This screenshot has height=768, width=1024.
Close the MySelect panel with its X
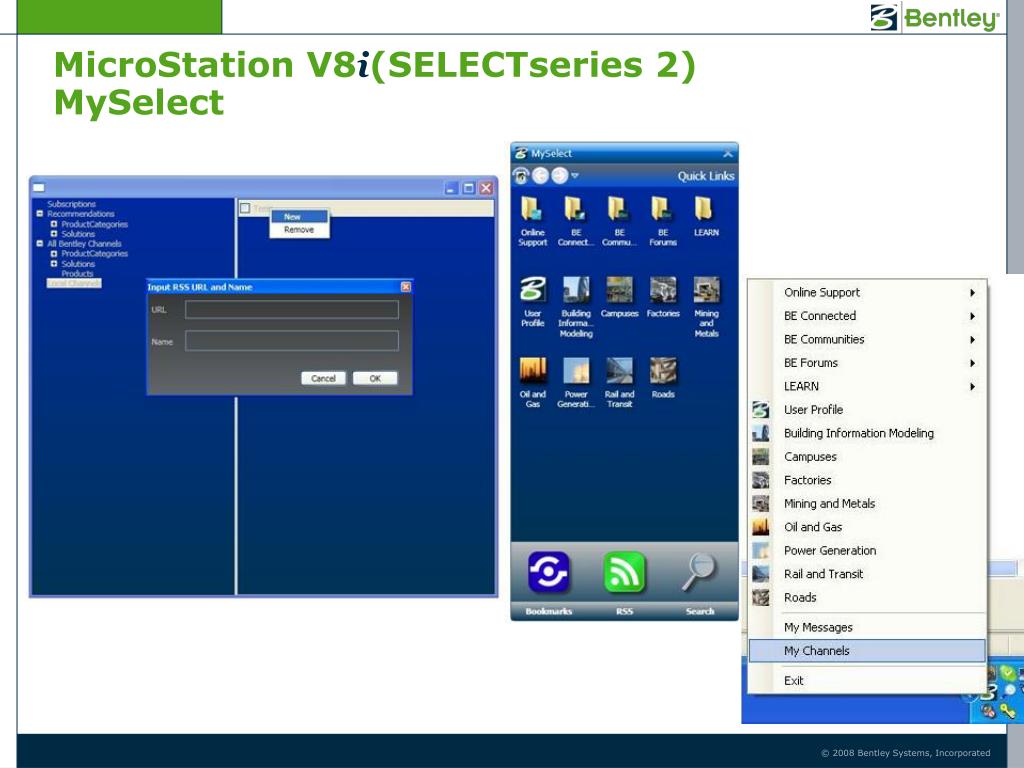tap(728, 153)
